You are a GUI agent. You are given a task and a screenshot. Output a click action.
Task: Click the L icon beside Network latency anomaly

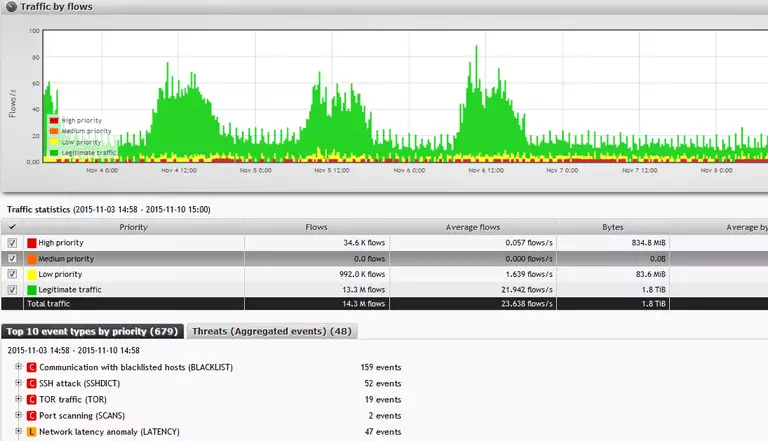pos(31,432)
